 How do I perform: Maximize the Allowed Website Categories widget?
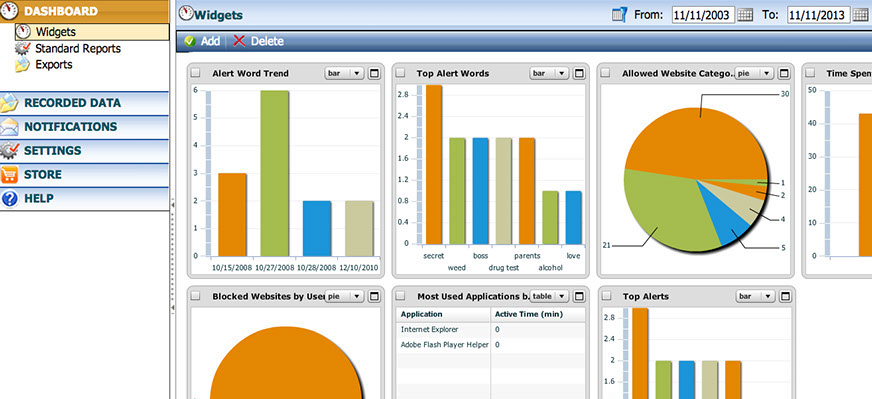tap(784, 73)
